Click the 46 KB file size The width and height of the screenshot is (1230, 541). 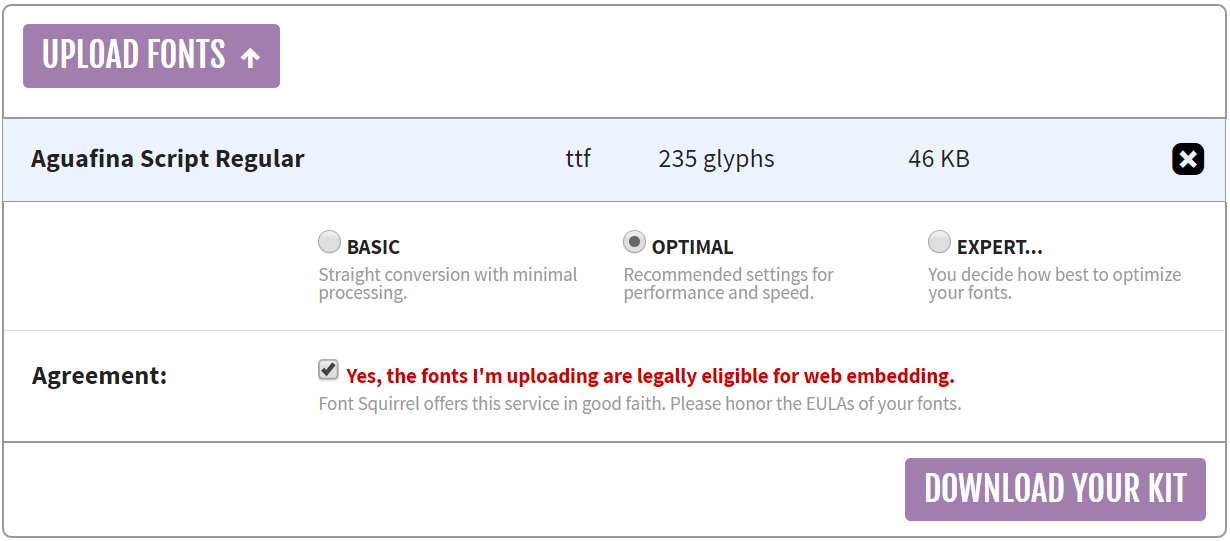[938, 159]
